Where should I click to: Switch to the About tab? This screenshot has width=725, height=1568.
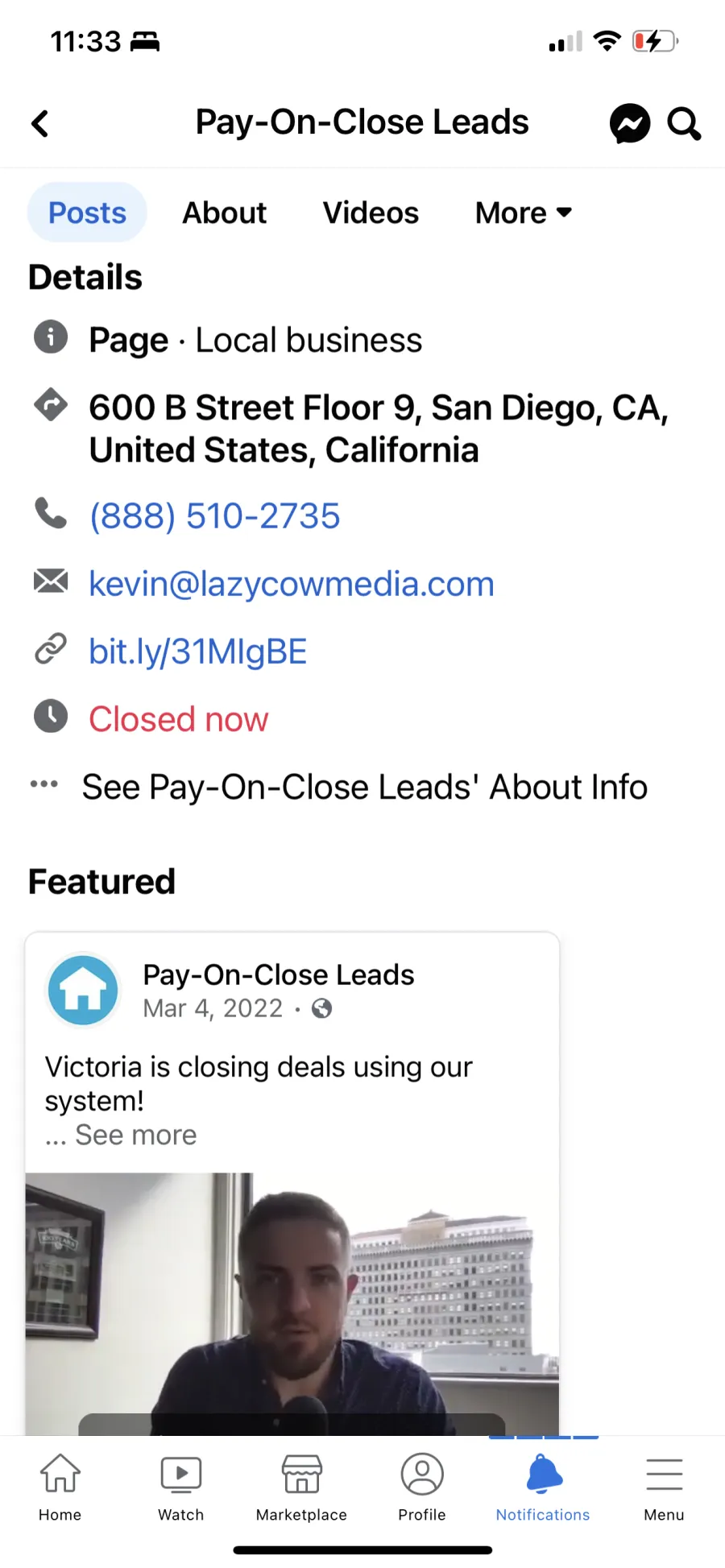(224, 213)
